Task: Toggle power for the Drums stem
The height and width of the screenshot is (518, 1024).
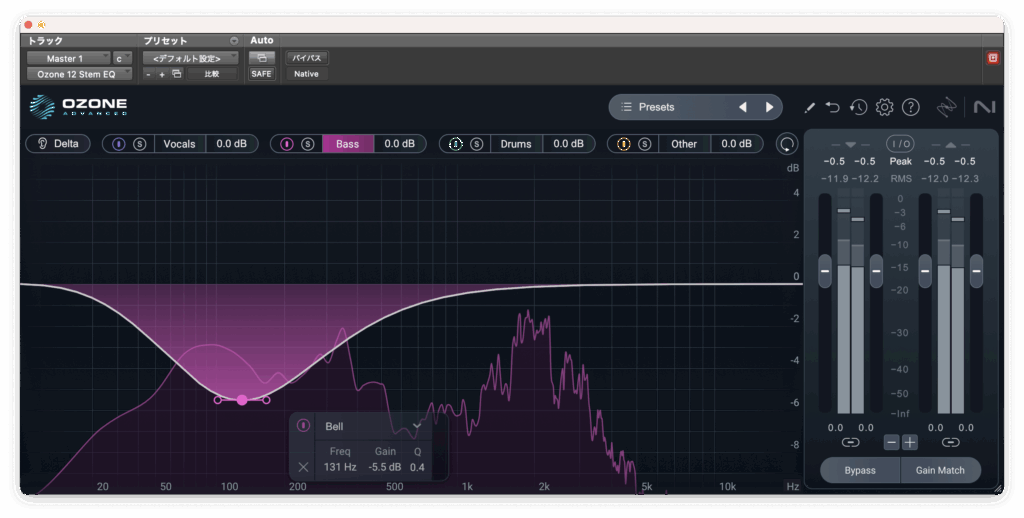Action: pyautogui.click(x=455, y=144)
